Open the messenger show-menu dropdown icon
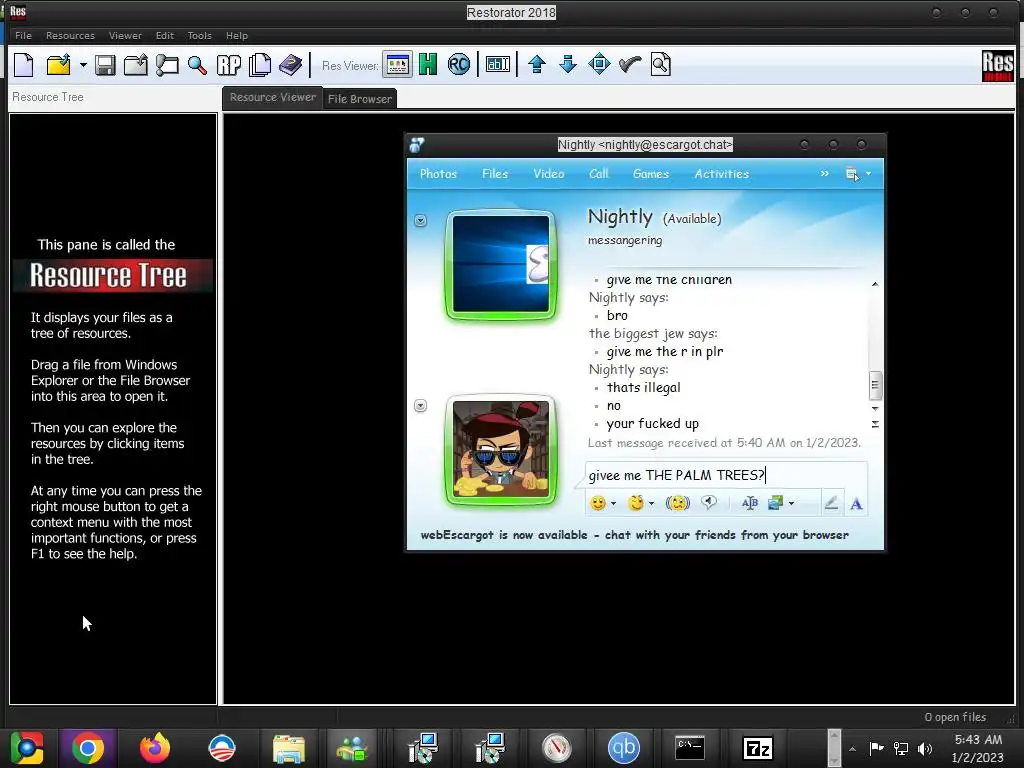Viewport: 1024px width, 768px height. 857,174
